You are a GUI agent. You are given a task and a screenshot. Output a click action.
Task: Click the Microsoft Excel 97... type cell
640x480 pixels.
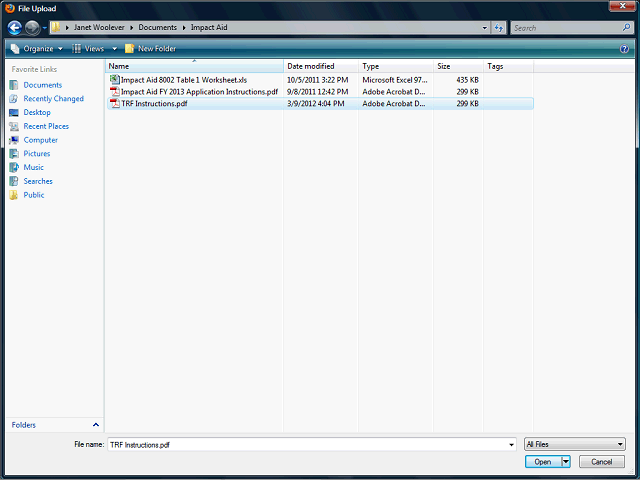click(395, 80)
